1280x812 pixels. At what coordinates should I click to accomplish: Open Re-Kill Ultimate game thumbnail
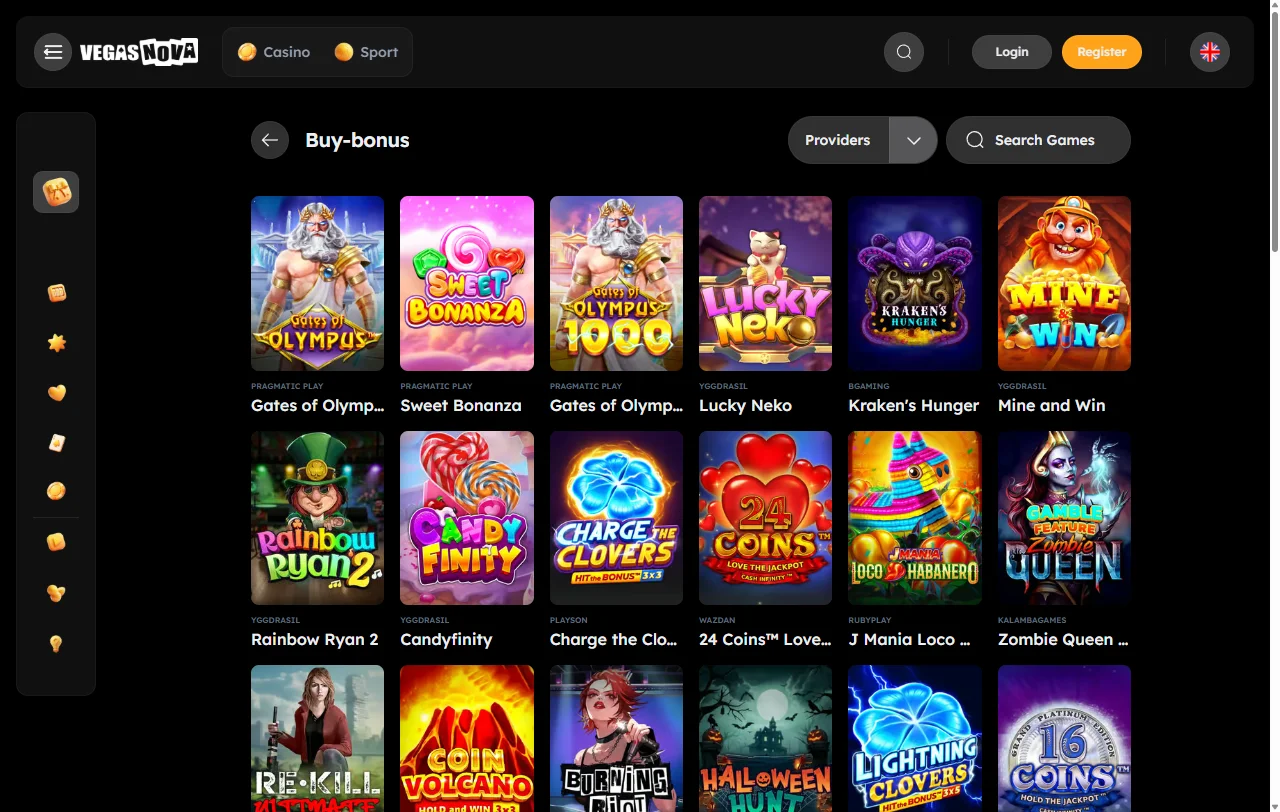tap(317, 738)
